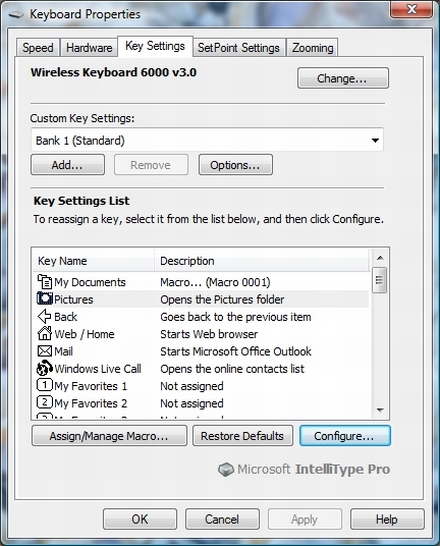This screenshot has width=440, height=546.
Task: Click the Description column header
Action: coord(261,261)
